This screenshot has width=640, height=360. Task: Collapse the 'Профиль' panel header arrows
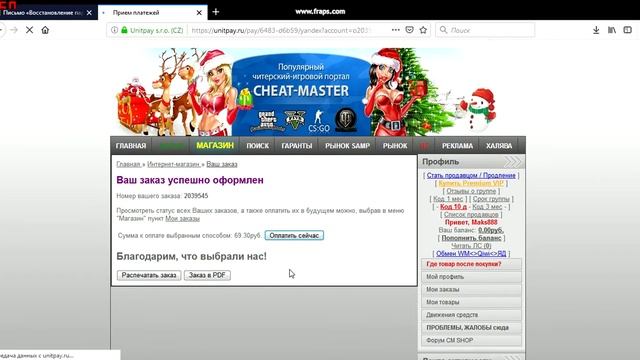coord(513,162)
